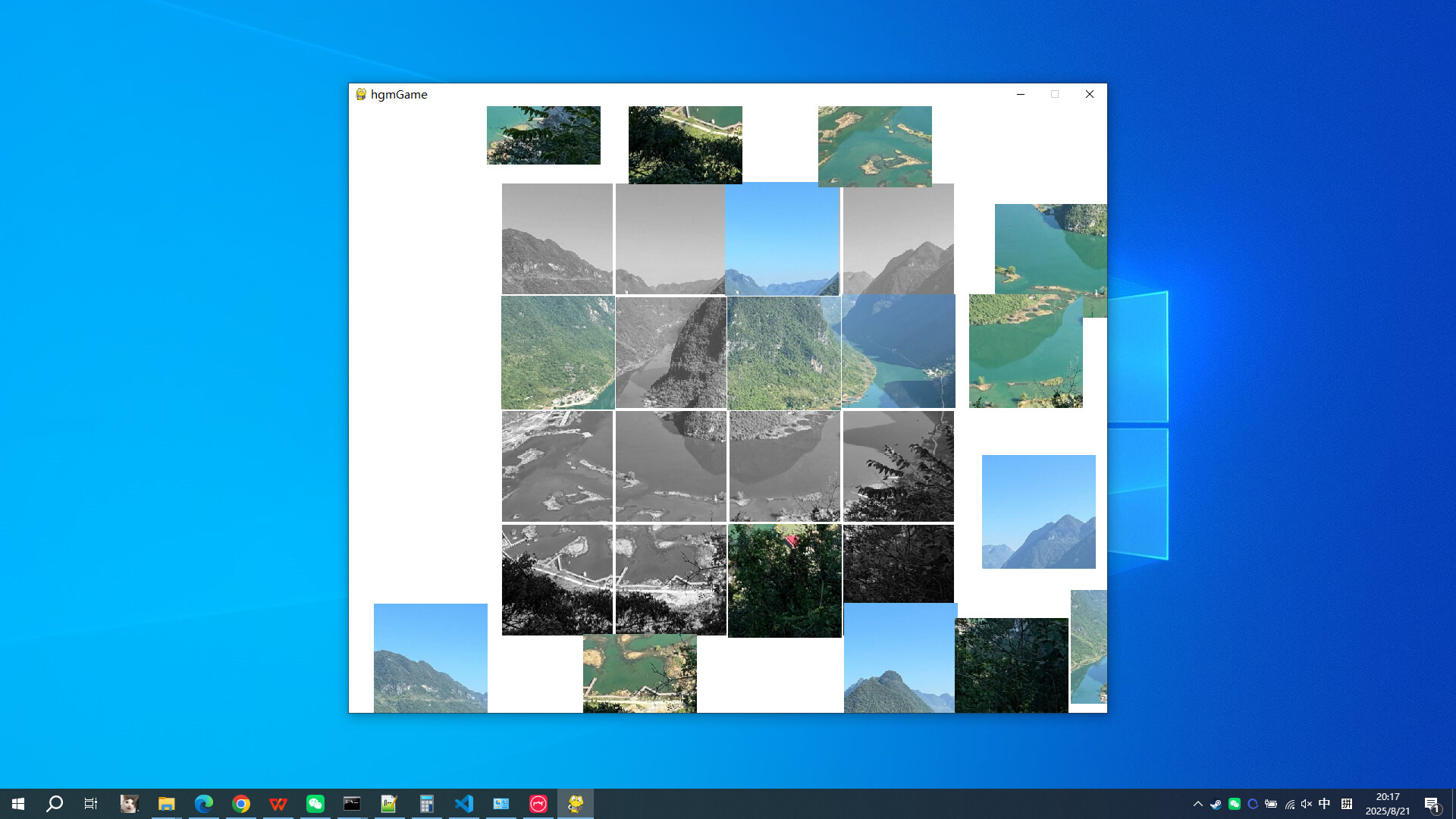
Task: Click the running hgmGame Python taskbar icon
Action: [576, 803]
